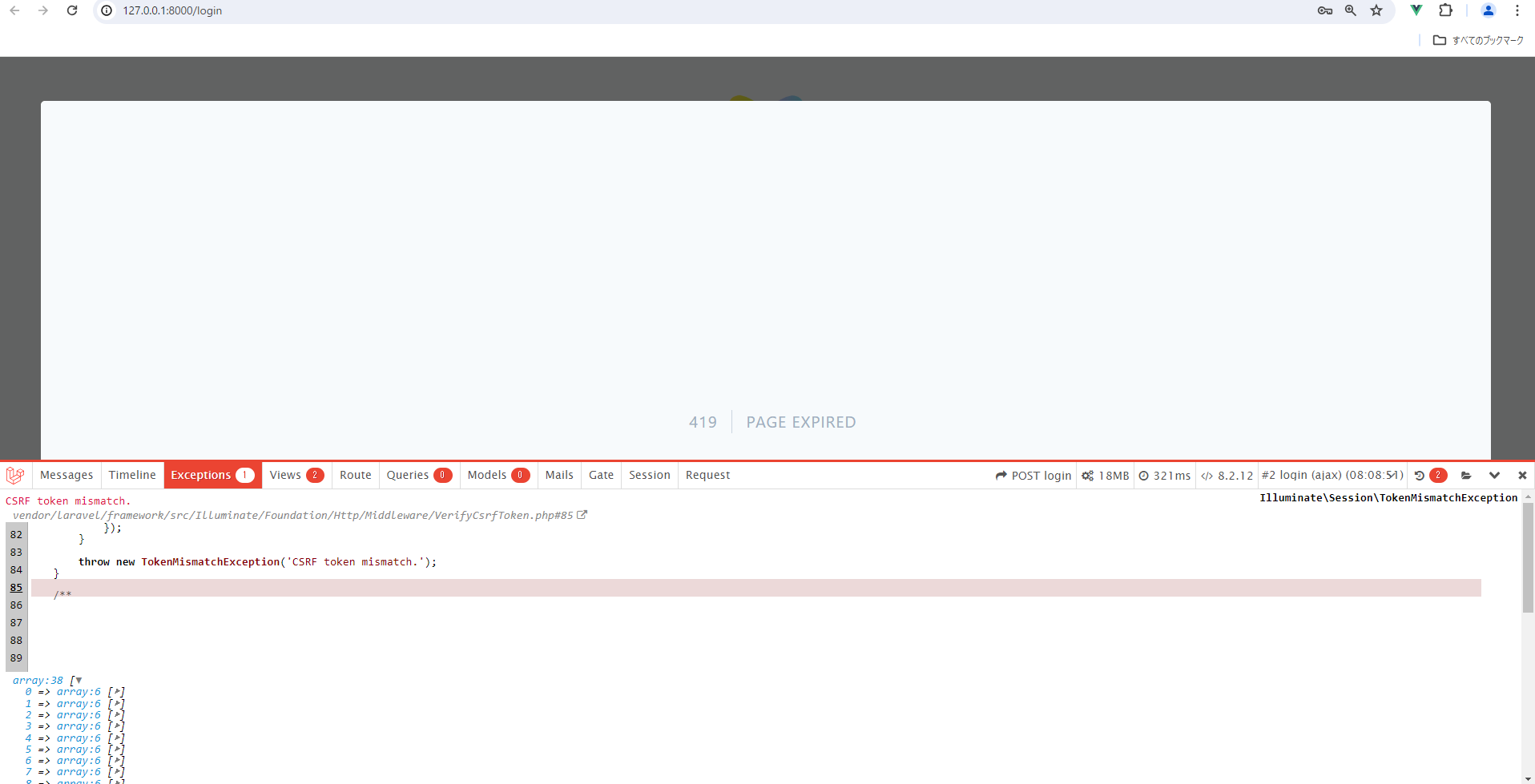Open the Views tab
Screen dimensions: 1535x784
click(296, 475)
